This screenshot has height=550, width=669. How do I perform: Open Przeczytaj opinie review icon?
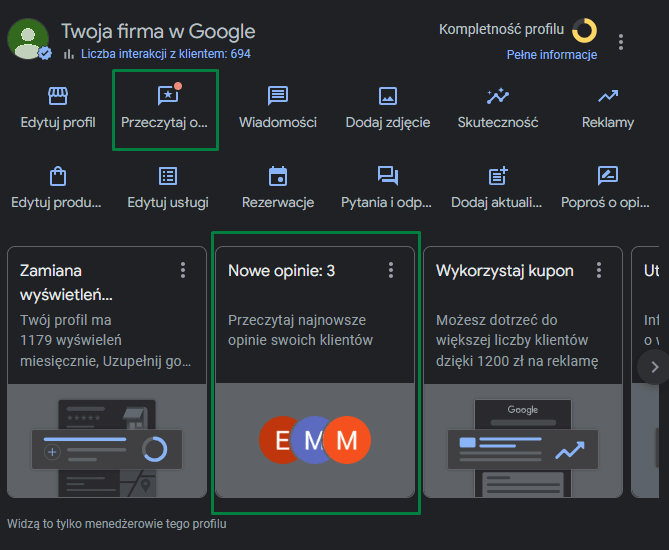pos(168,95)
